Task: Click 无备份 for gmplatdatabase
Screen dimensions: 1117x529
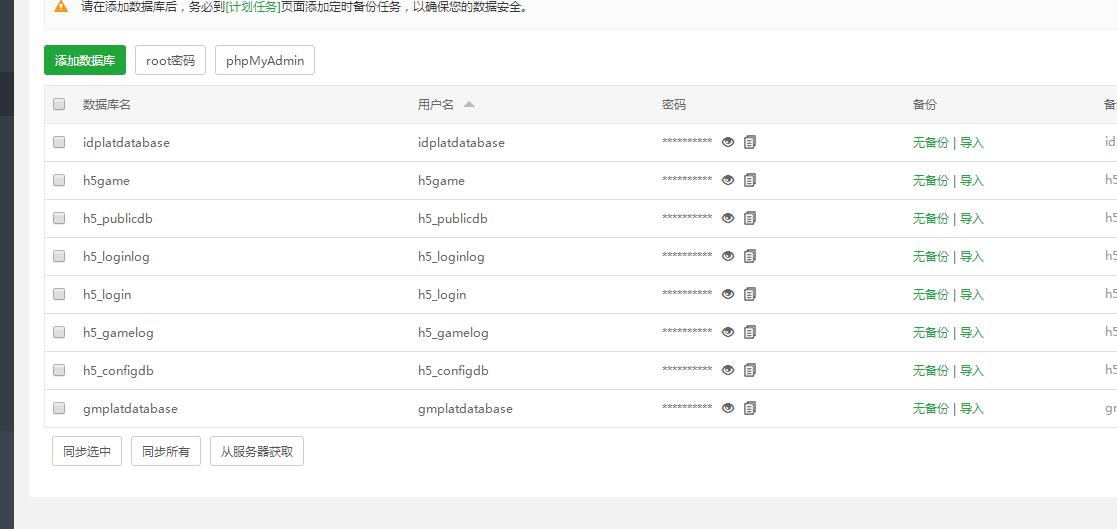Action: tap(930, 409)
